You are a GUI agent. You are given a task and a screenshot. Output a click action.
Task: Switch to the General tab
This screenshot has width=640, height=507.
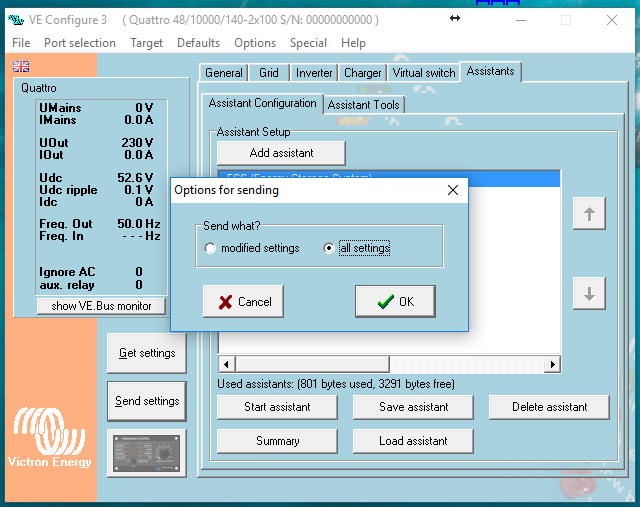[x=224, y=73]
